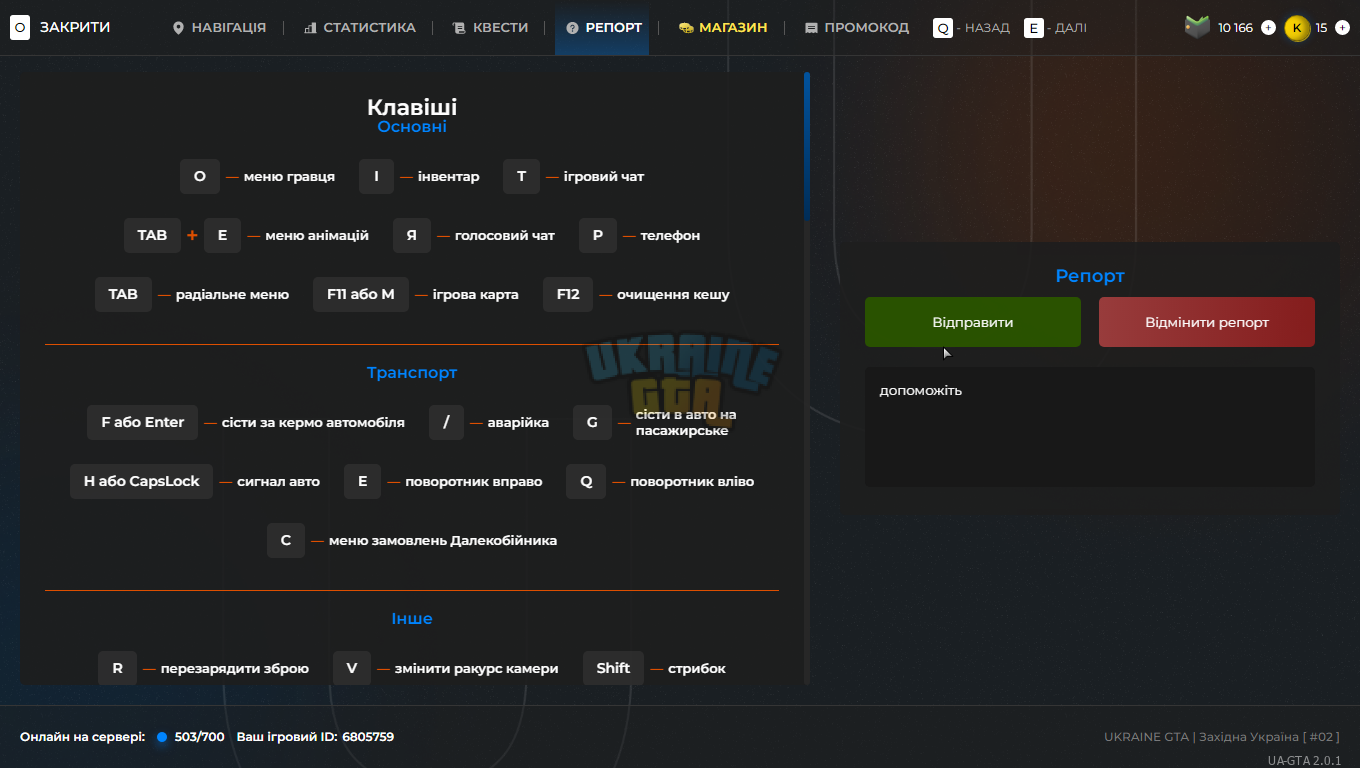
Task: Click the O keycap for меню гравця
Action: pos(200,176)
